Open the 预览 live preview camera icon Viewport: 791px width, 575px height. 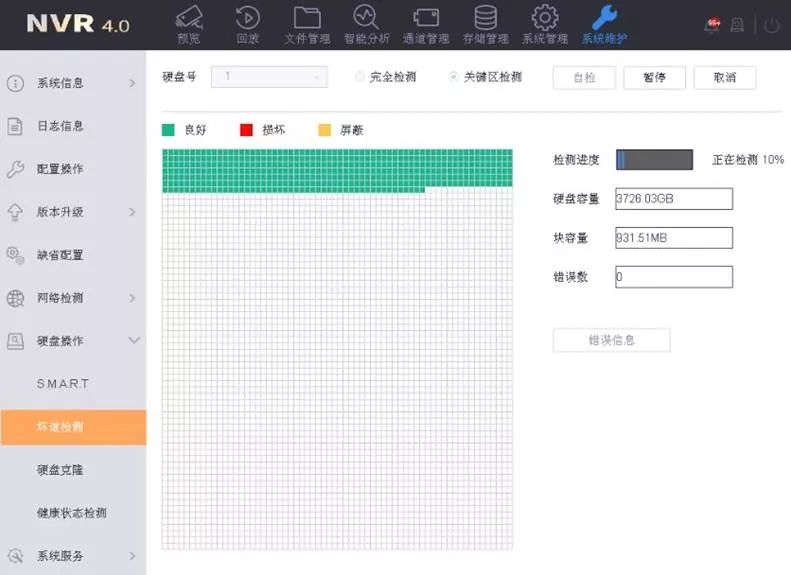tap(188, 18)
